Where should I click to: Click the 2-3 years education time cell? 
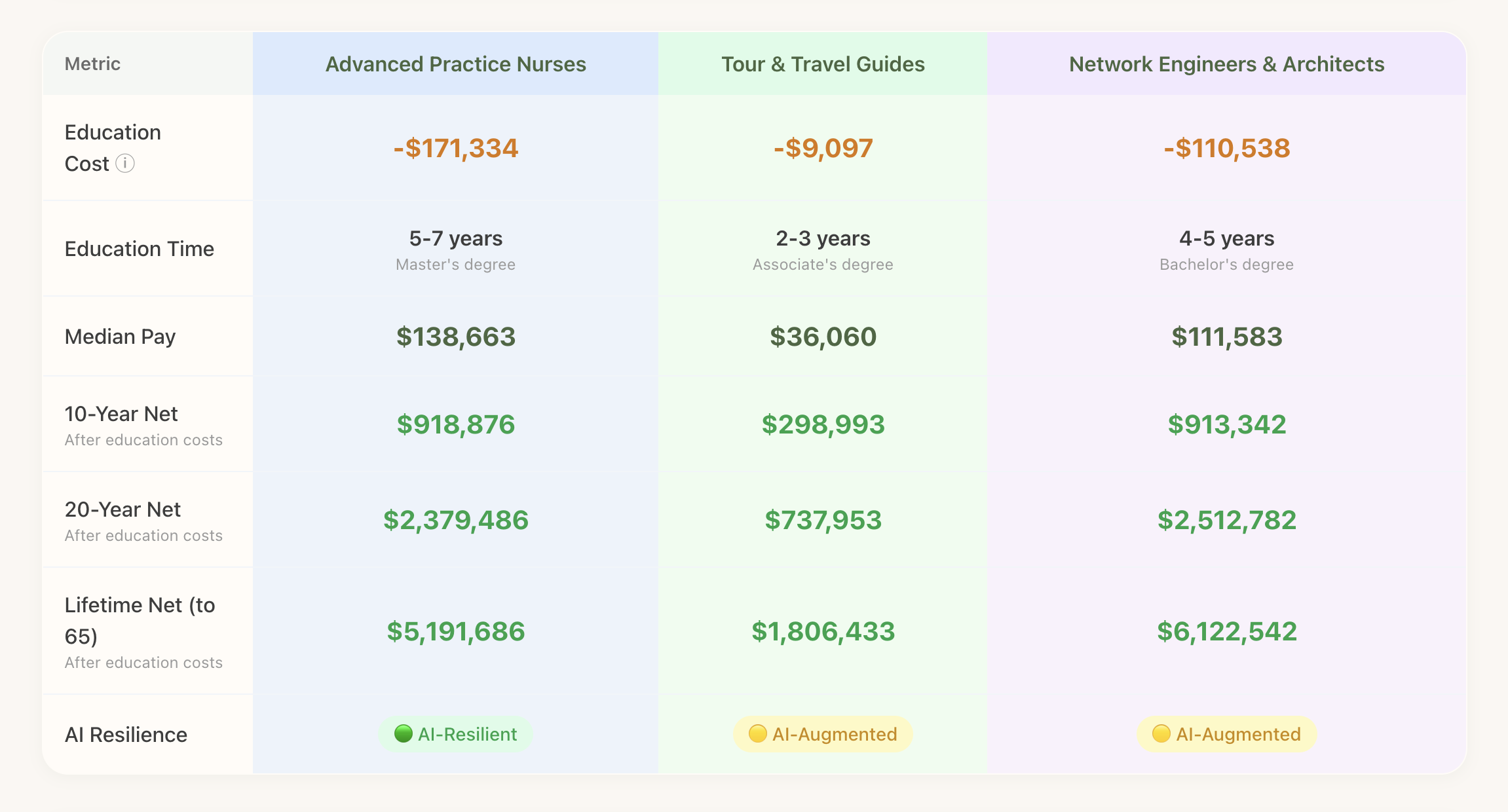pyautogui.click(x=823, y=238)
